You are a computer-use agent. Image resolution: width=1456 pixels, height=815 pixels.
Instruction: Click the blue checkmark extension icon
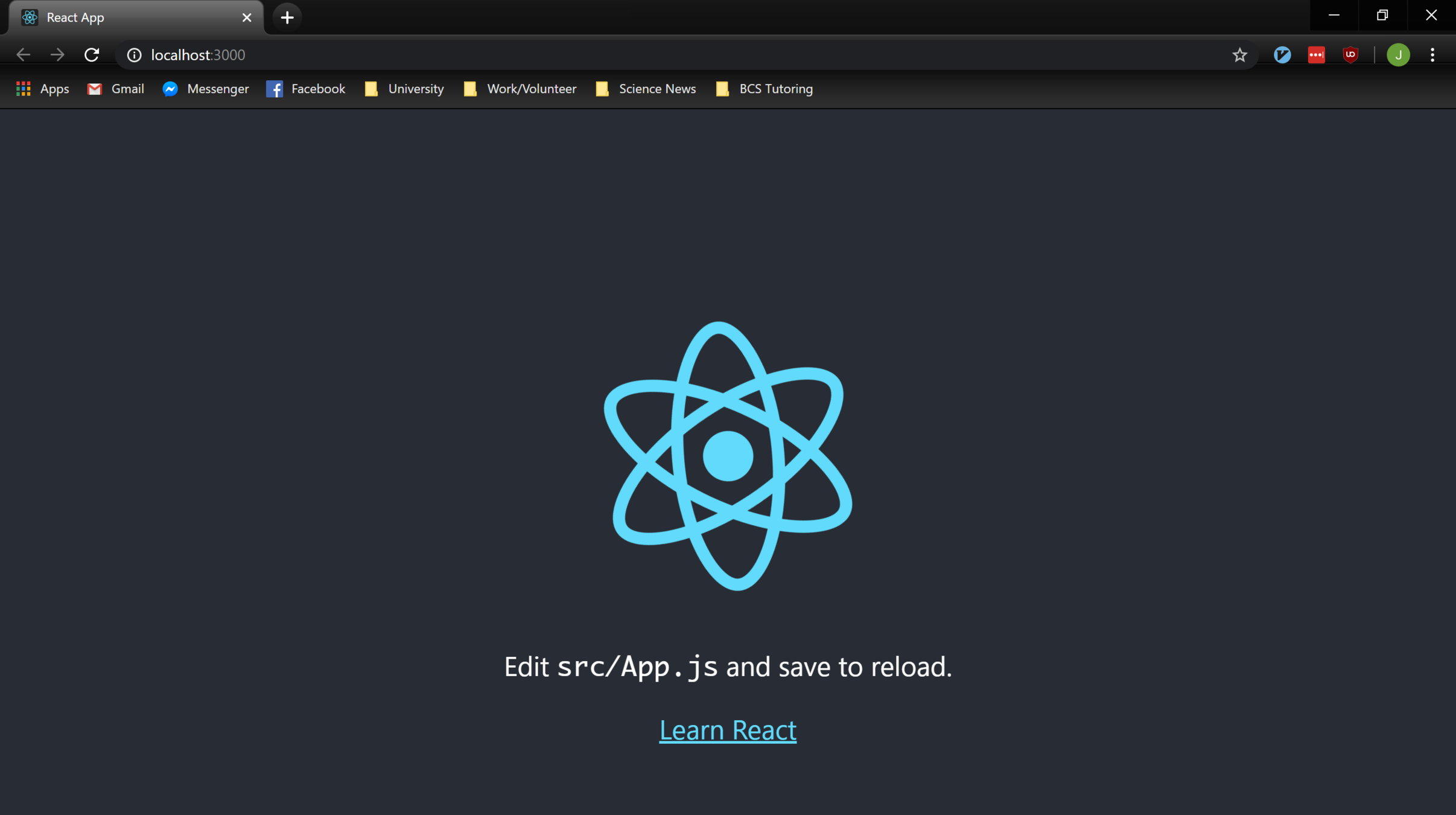[x=1282, y=55]
